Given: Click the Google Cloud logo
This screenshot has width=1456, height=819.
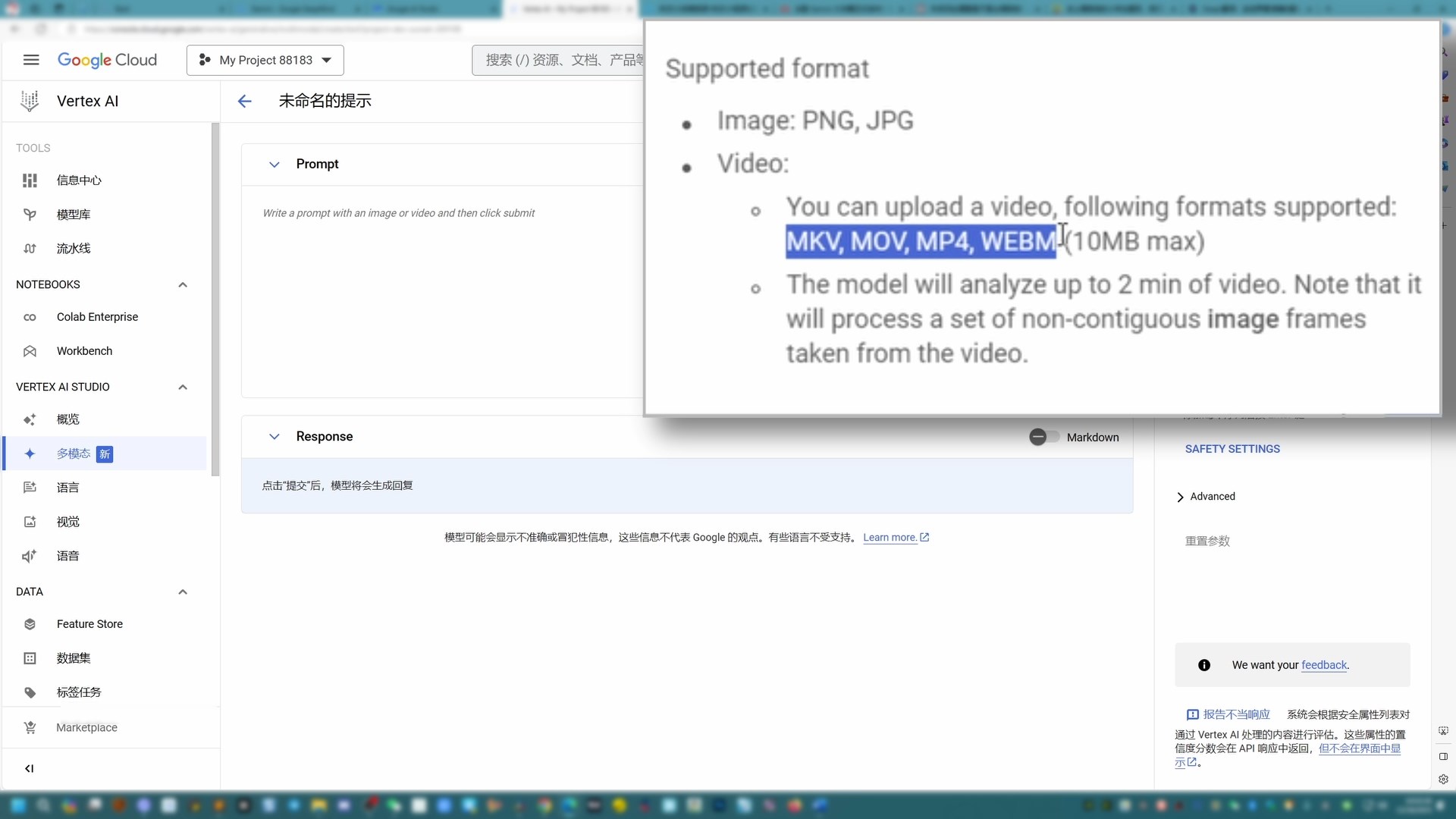Looking at the screenshot, I should coord(107,60).
